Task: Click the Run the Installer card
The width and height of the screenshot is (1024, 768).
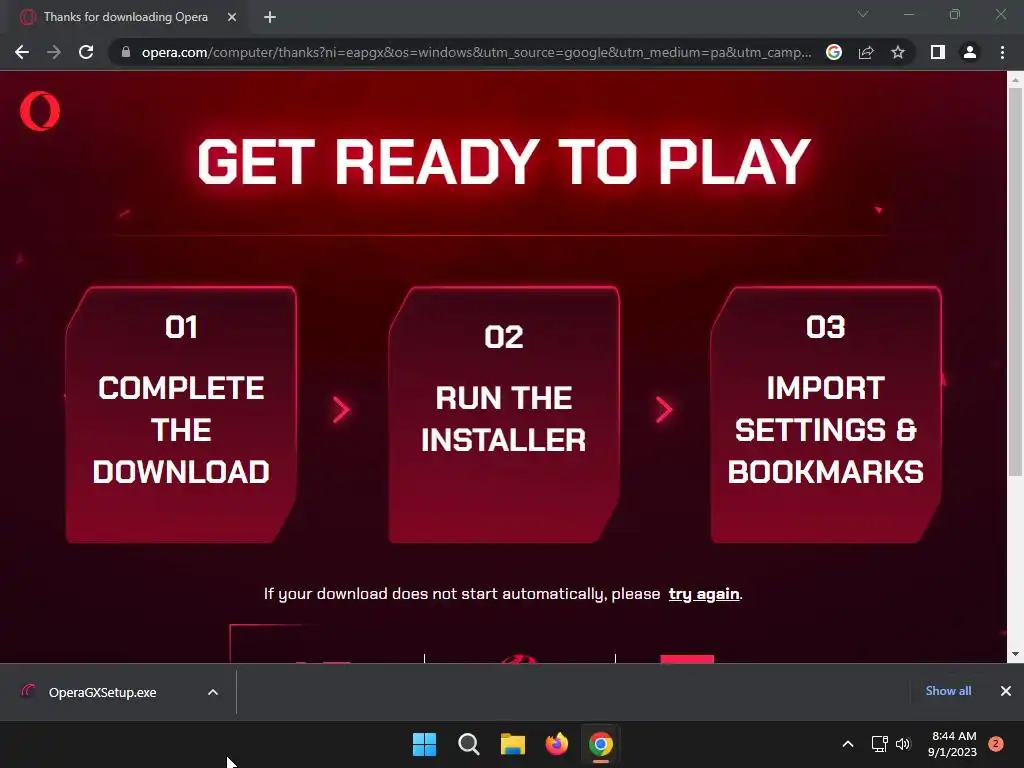Action: pyautogui.click(x=504, y=415)
